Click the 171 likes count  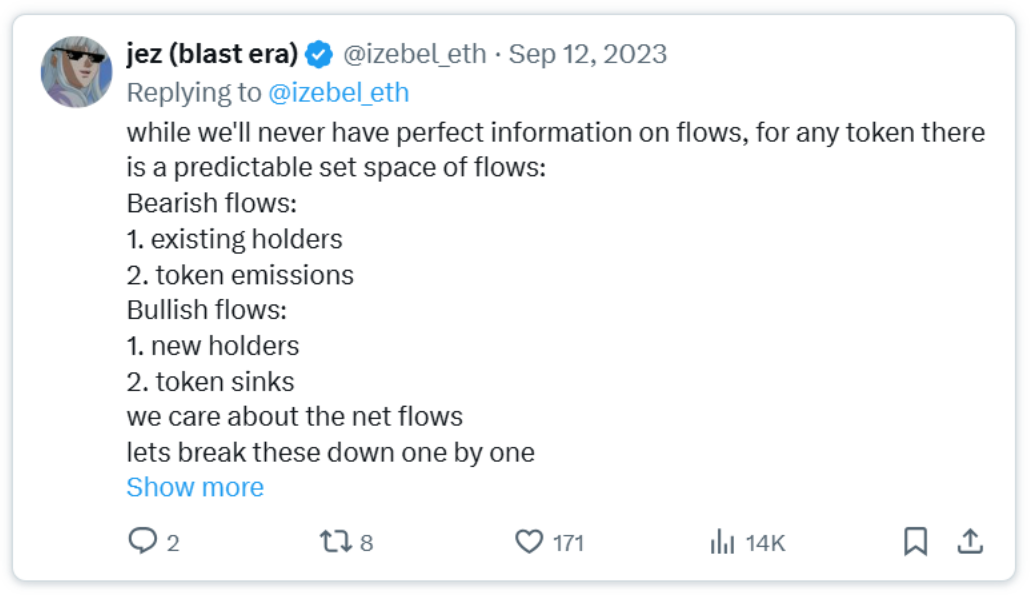pyautogui.click(x=569, y=543)
